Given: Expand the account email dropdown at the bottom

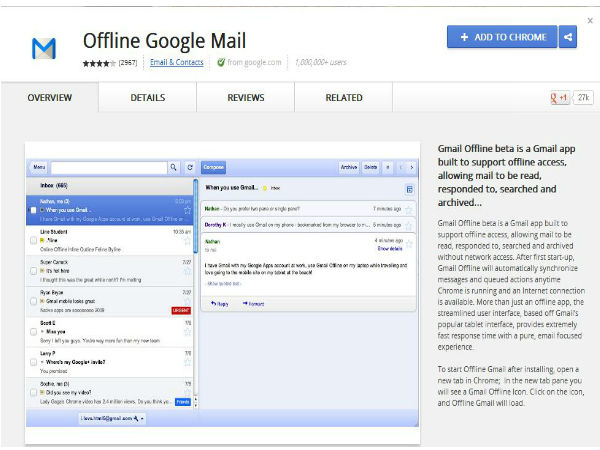Looking at the screenshot, I should click(x=114, y=417).
